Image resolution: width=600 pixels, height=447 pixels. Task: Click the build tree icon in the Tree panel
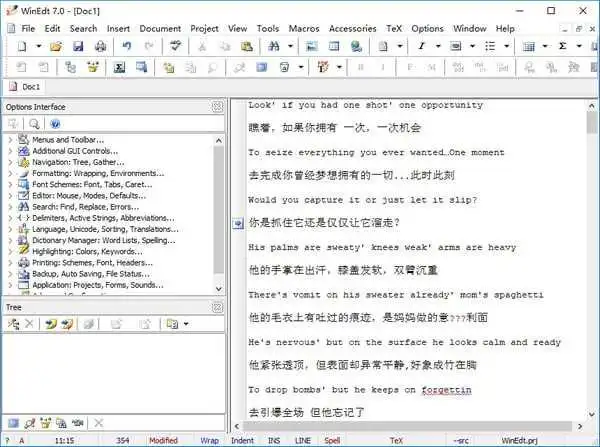[x=13, y=324]
